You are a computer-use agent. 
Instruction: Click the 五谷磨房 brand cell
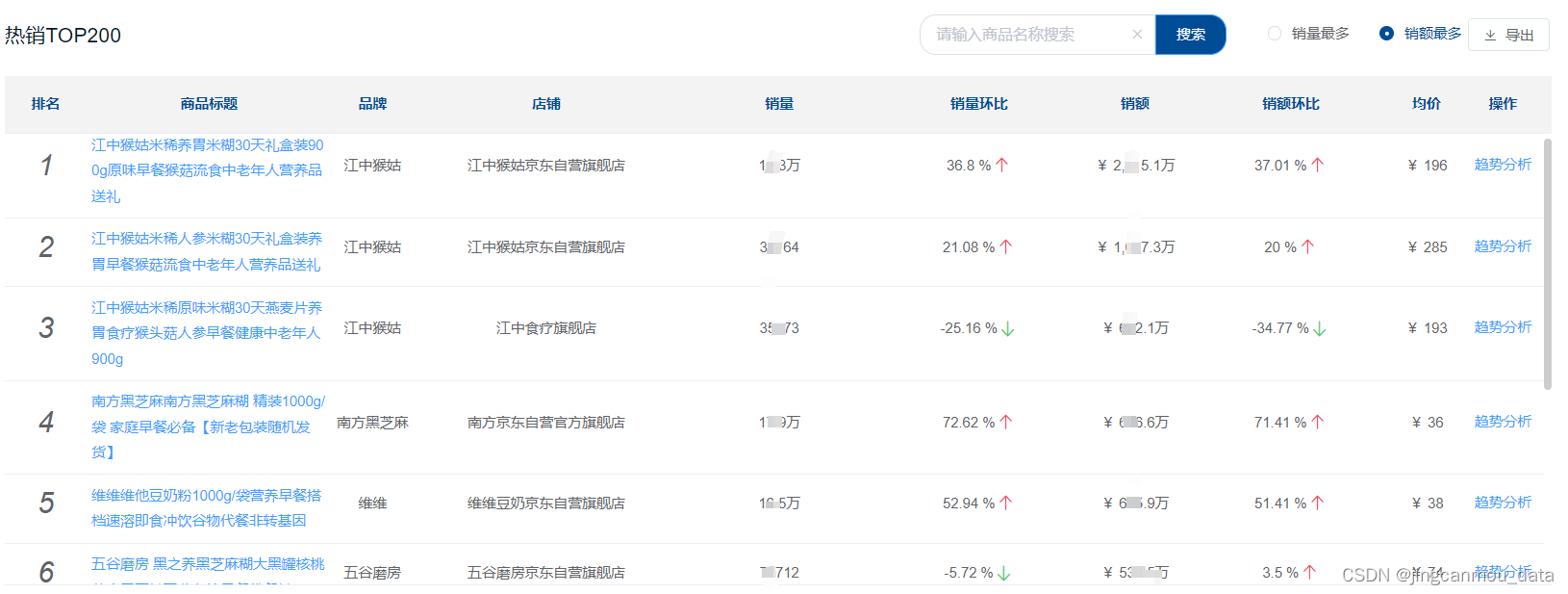[372, 573]
